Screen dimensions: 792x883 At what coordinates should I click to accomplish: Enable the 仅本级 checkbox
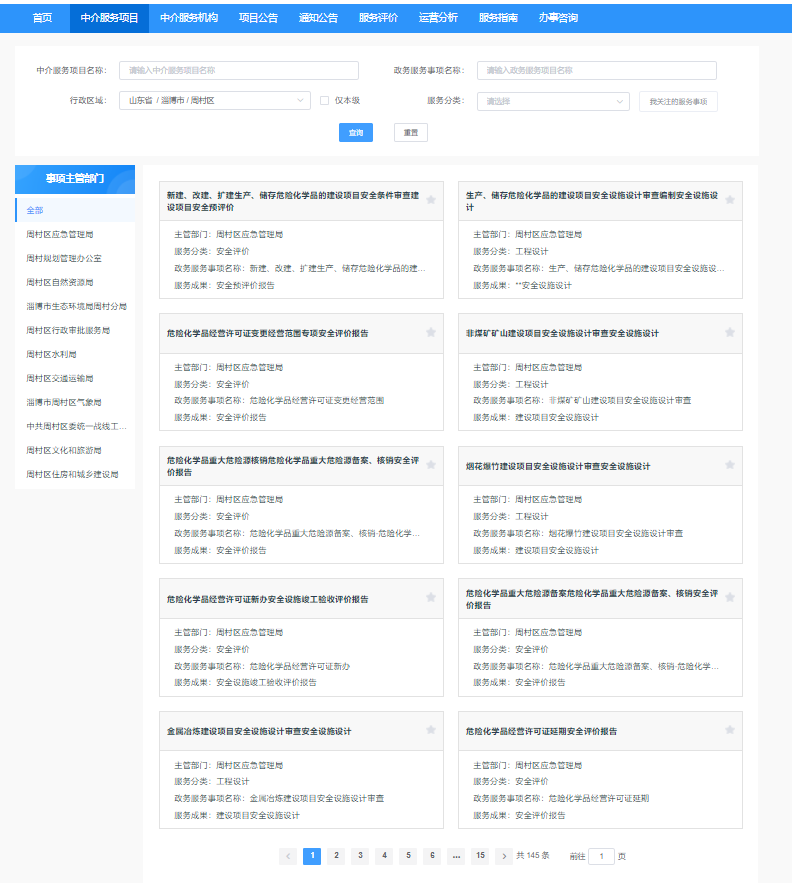(x=324, y=101)
